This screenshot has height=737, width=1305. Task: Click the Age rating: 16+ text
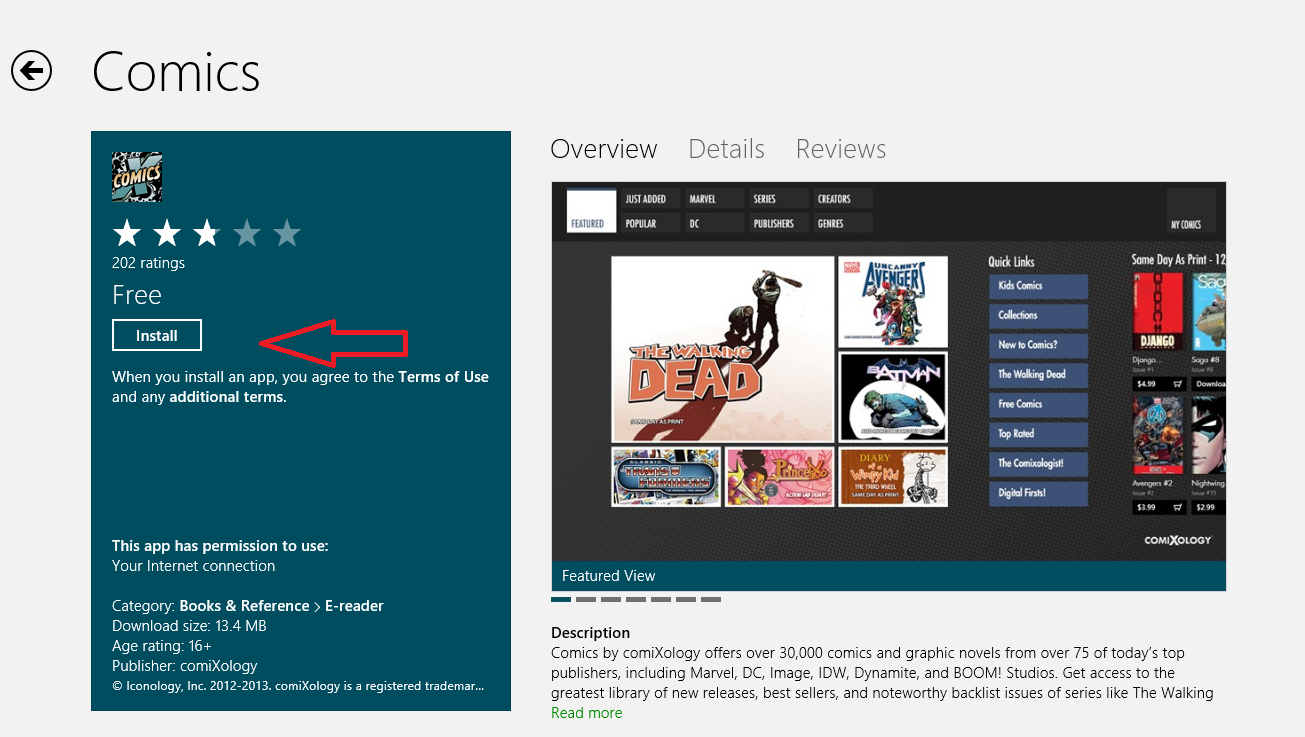(x=162, y=646)
